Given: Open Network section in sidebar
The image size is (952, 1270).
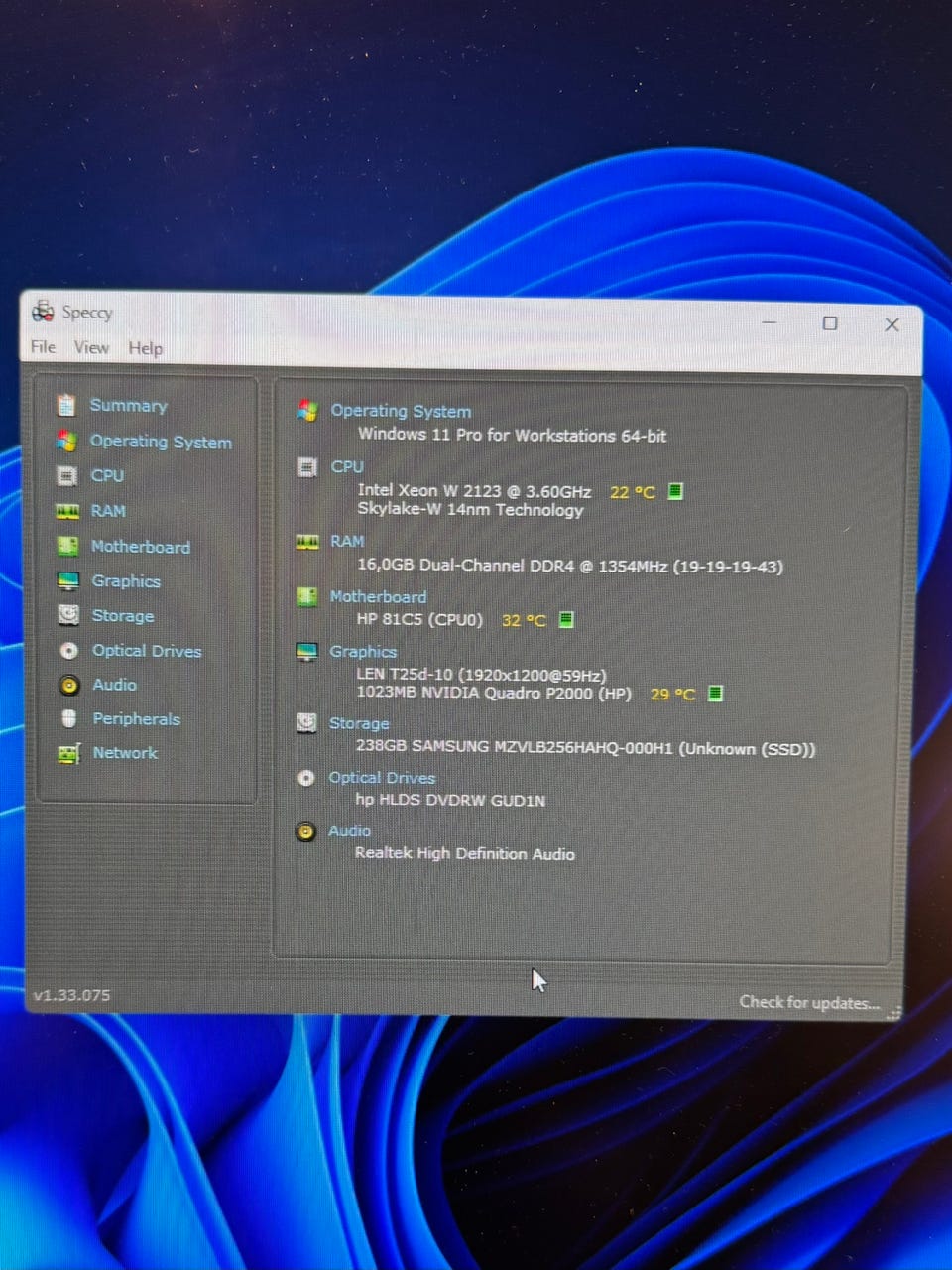Looking at the screenshot, I should point(125,753).
